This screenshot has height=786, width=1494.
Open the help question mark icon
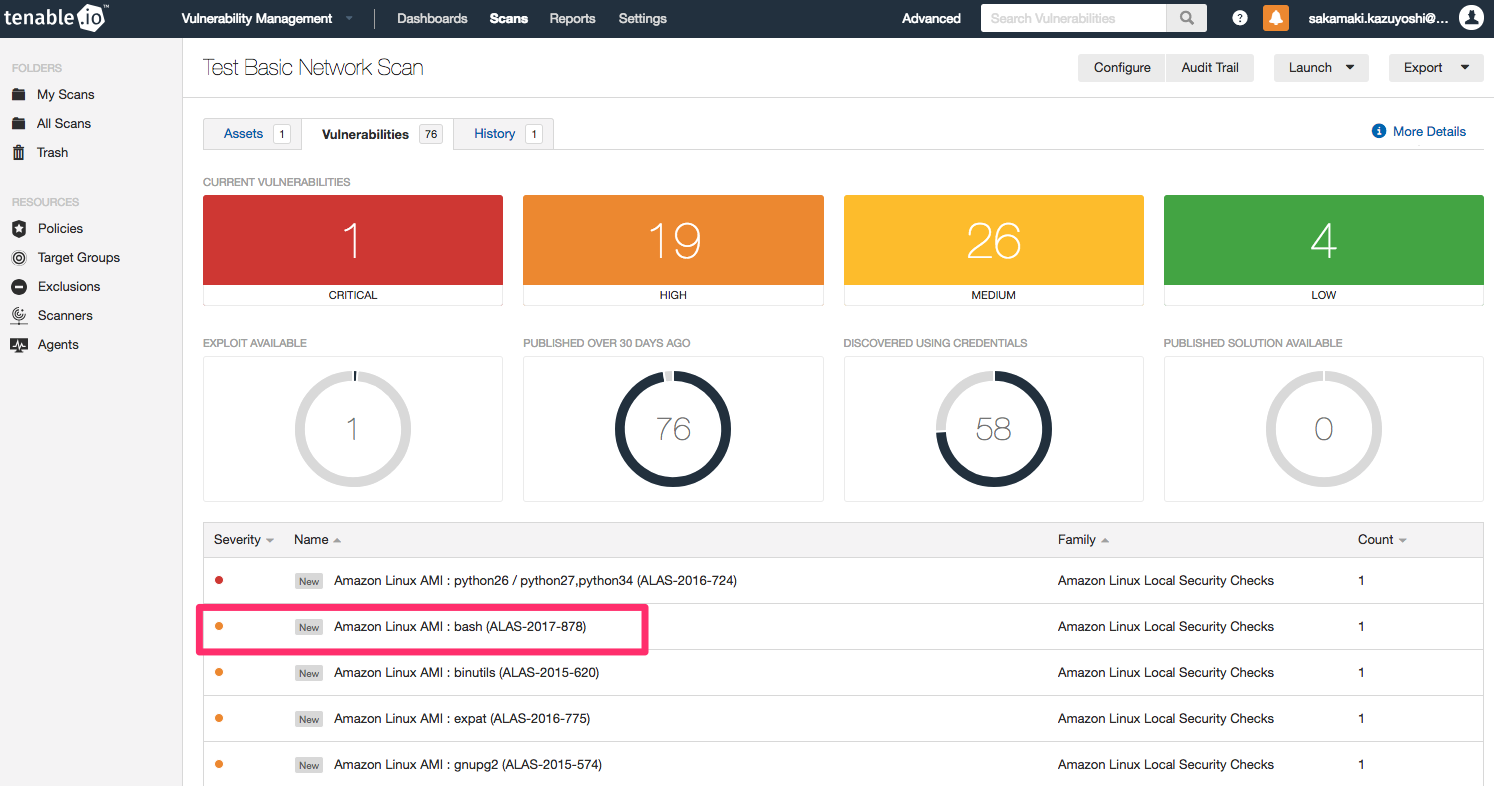(1240, 18)
